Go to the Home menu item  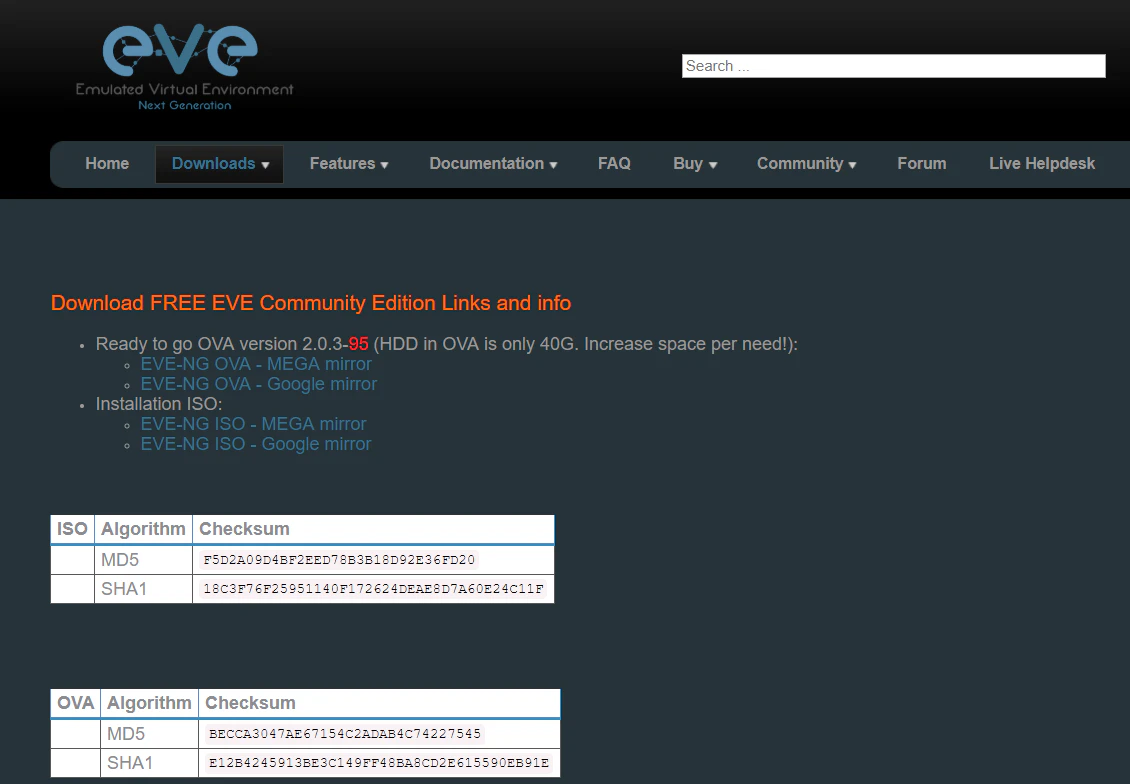tap(107, 164)
